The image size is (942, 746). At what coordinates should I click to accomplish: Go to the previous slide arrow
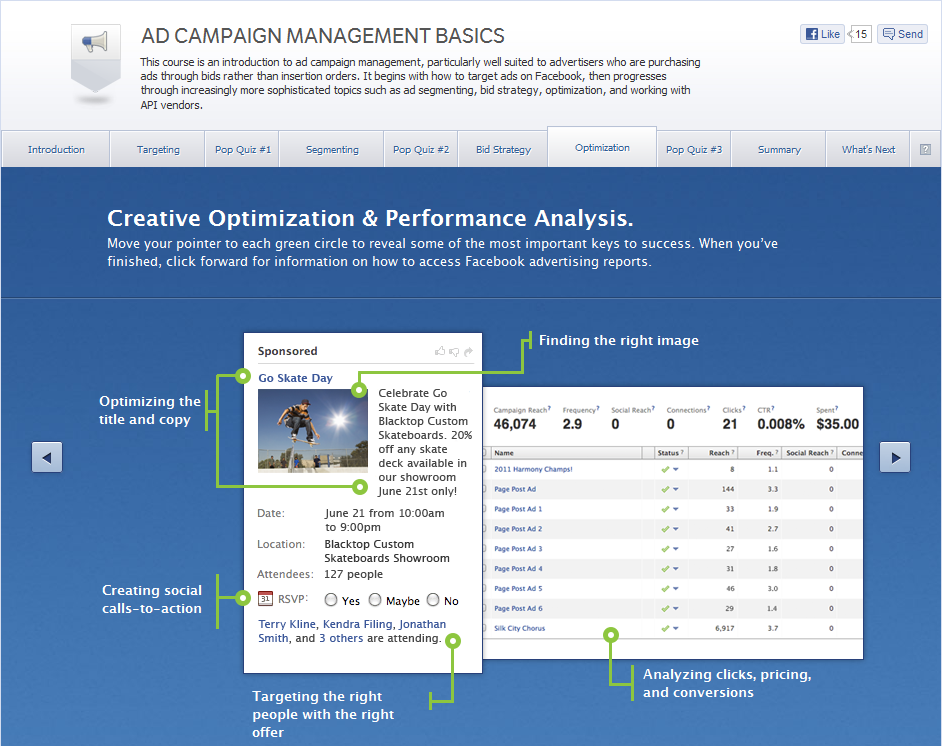47,457
